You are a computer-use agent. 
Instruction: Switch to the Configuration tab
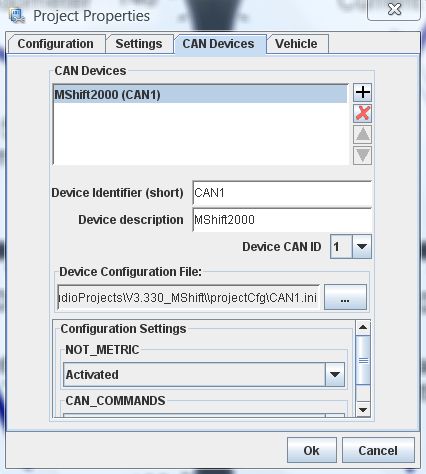coord(55,44)
